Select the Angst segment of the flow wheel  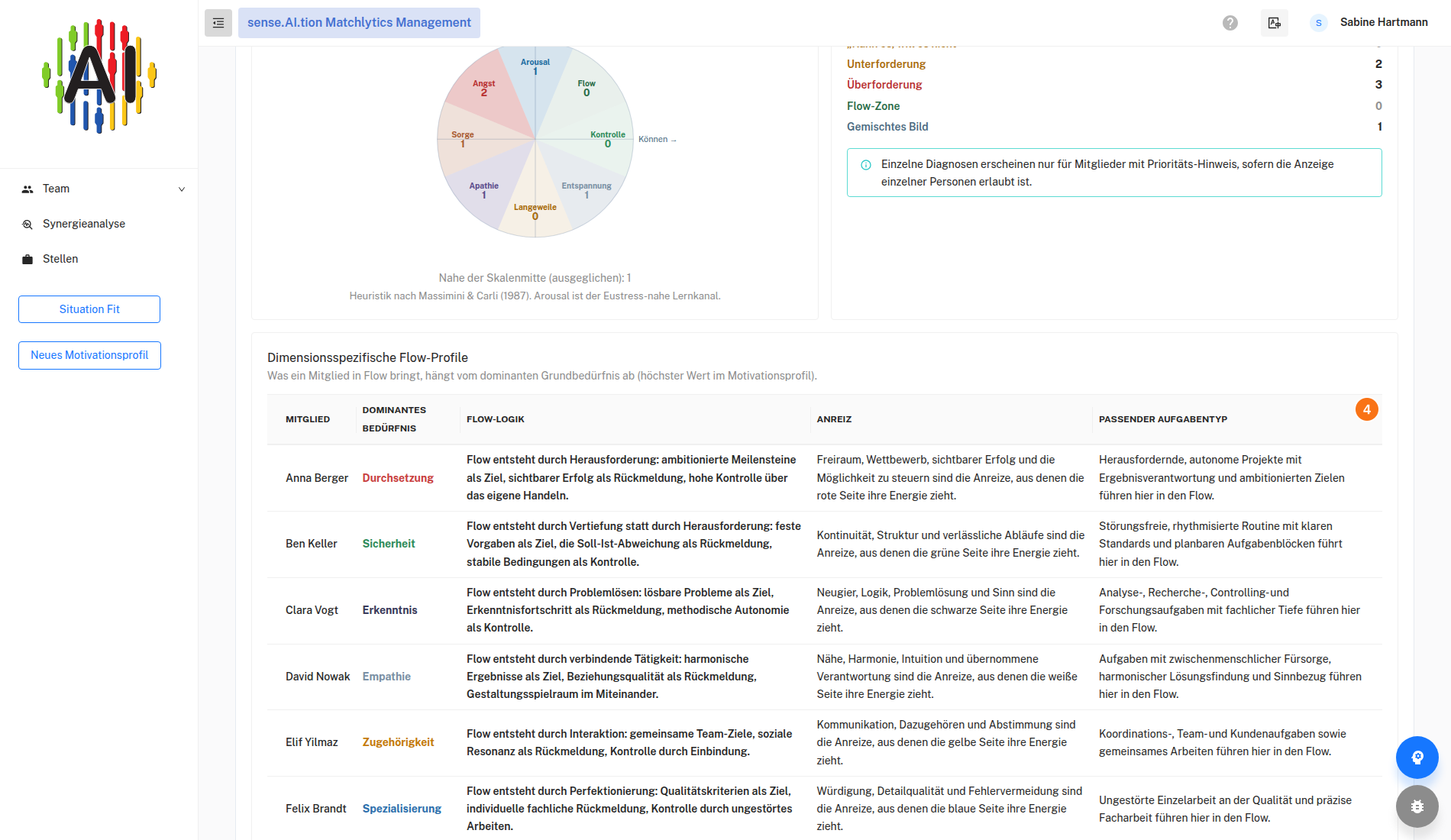(x=484, y=88)
